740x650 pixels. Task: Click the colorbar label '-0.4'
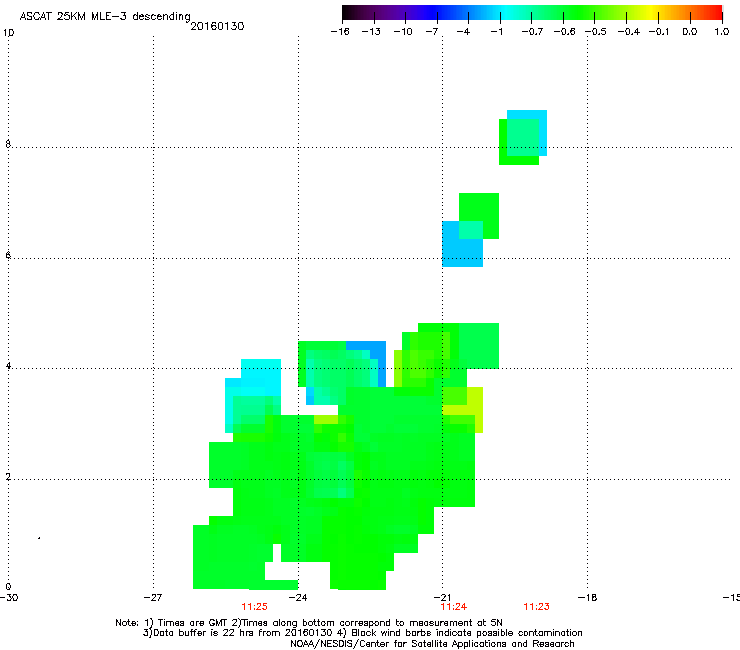[629, 32]
